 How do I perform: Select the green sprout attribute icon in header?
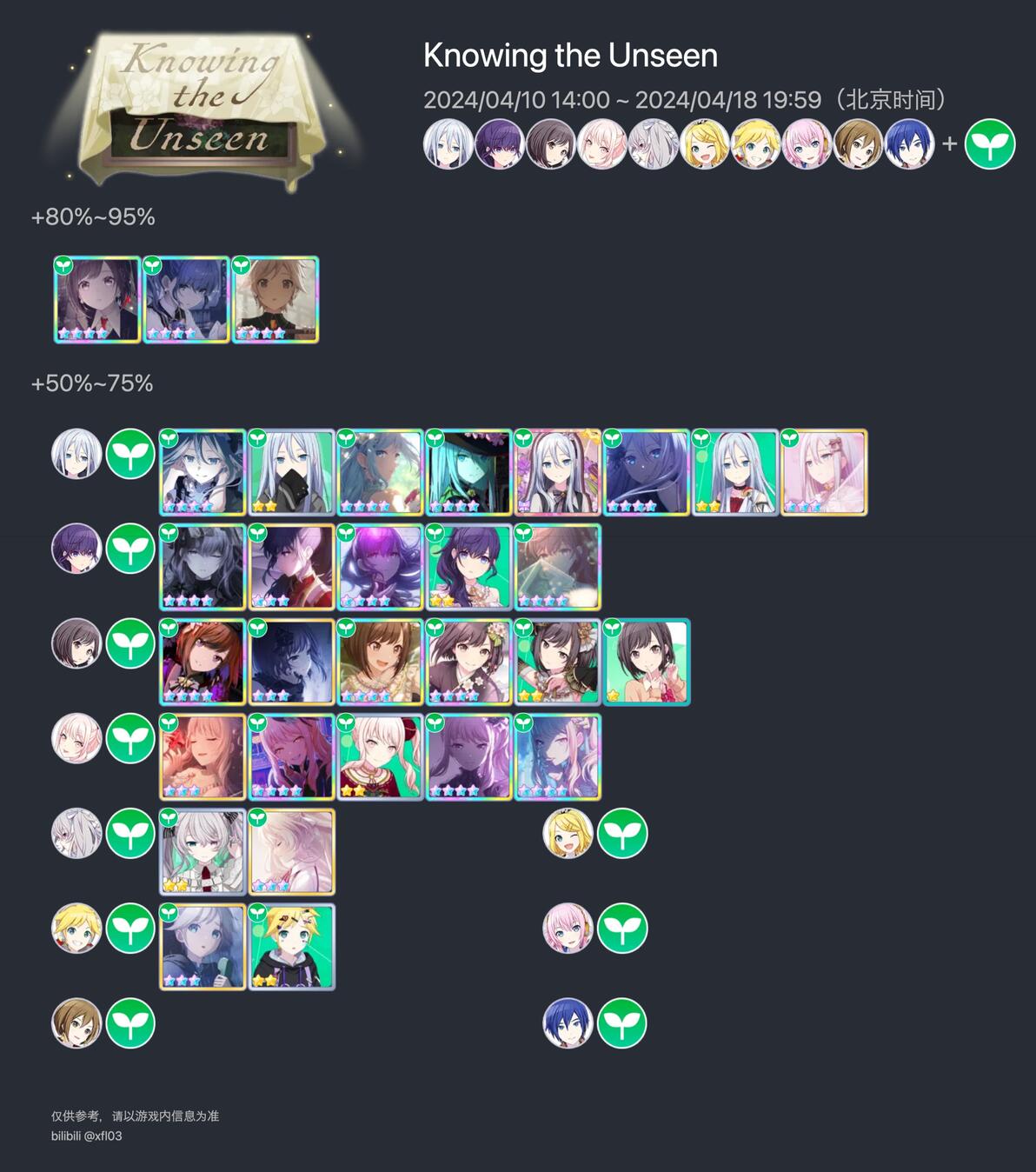point(990,143)
